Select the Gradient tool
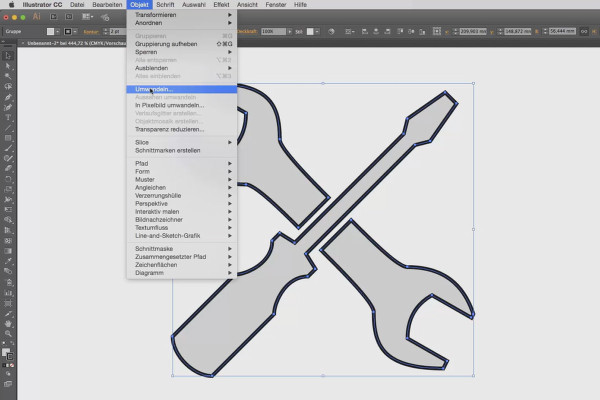The width and height of the screenshot is (600, 400). (8, 251)
